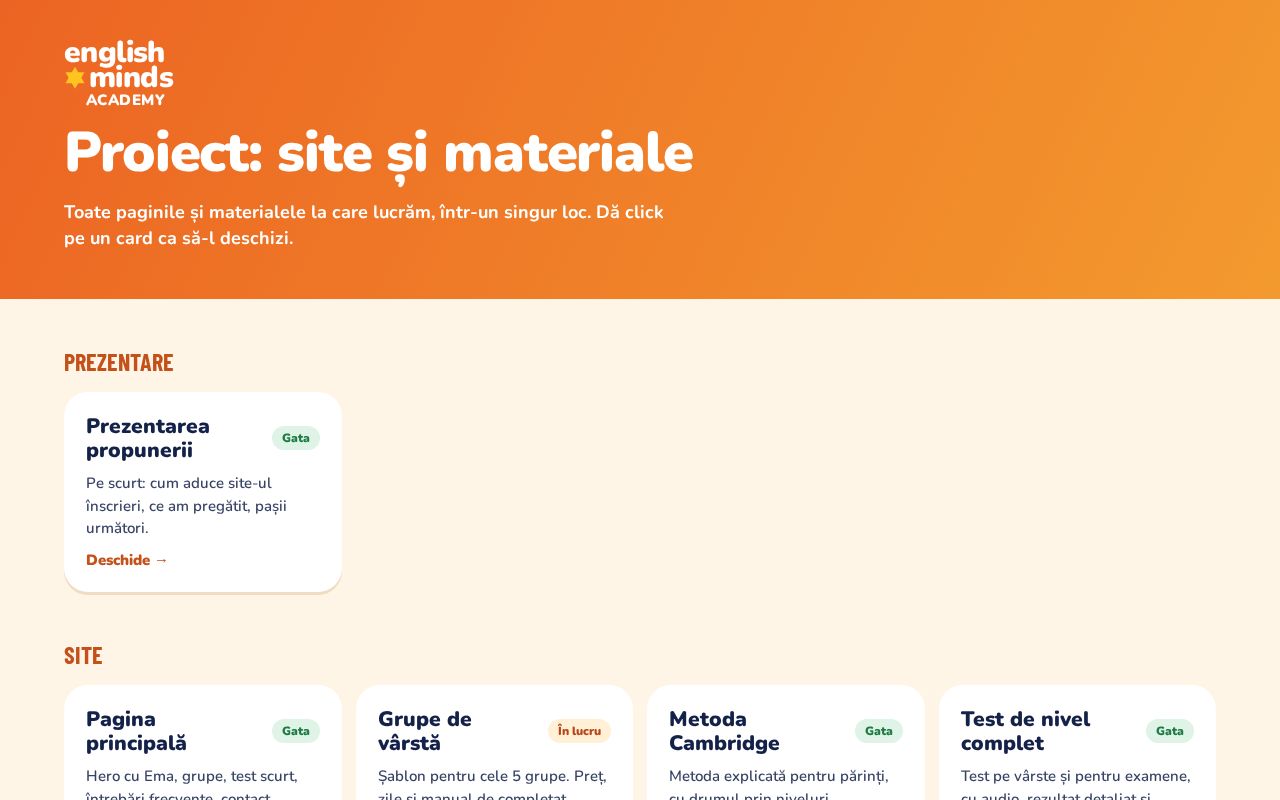Click the description "Metoda explicată pentru părinți"

point(779,786)
